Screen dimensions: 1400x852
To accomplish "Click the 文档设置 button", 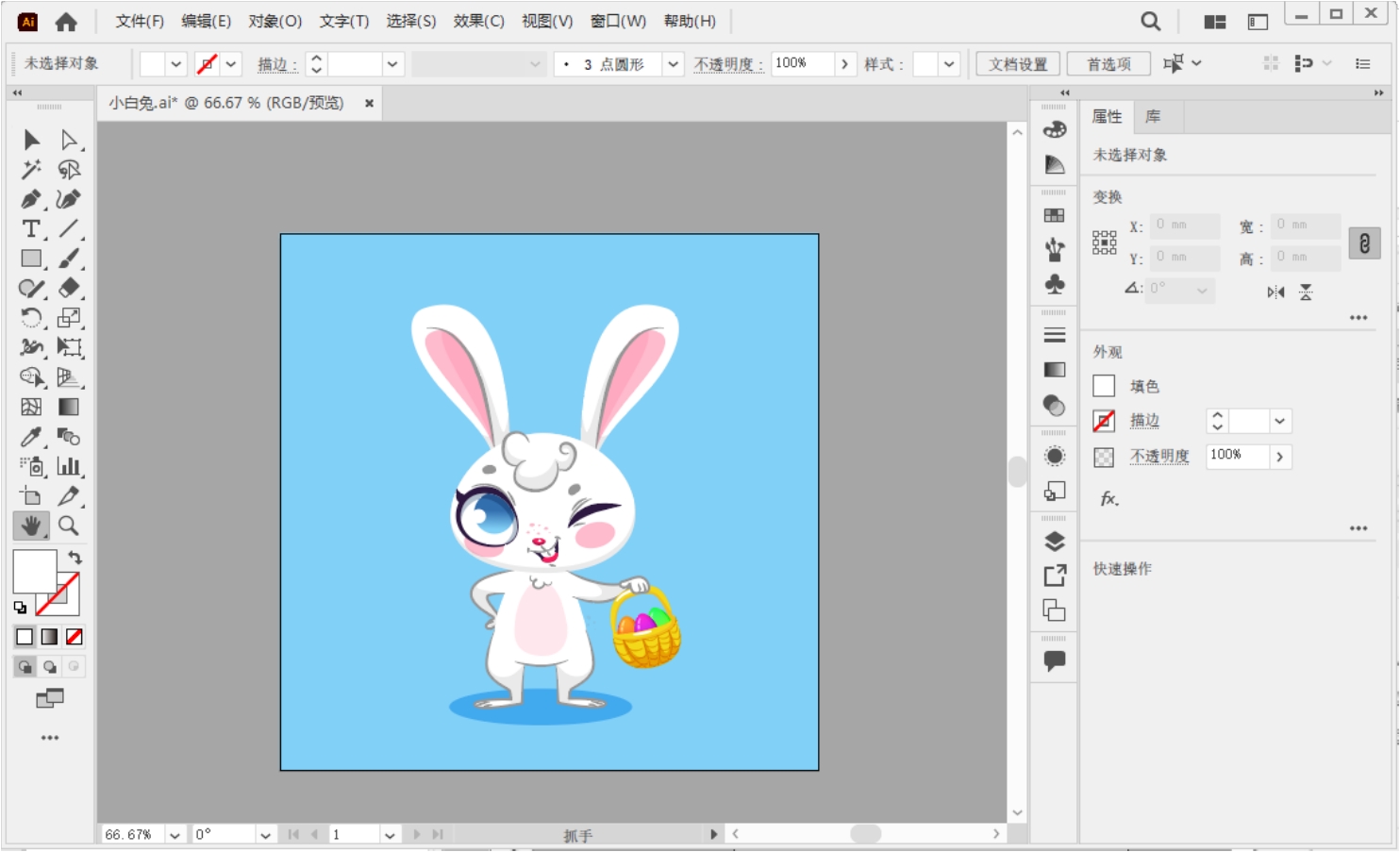I will (x=1018, y=64).
